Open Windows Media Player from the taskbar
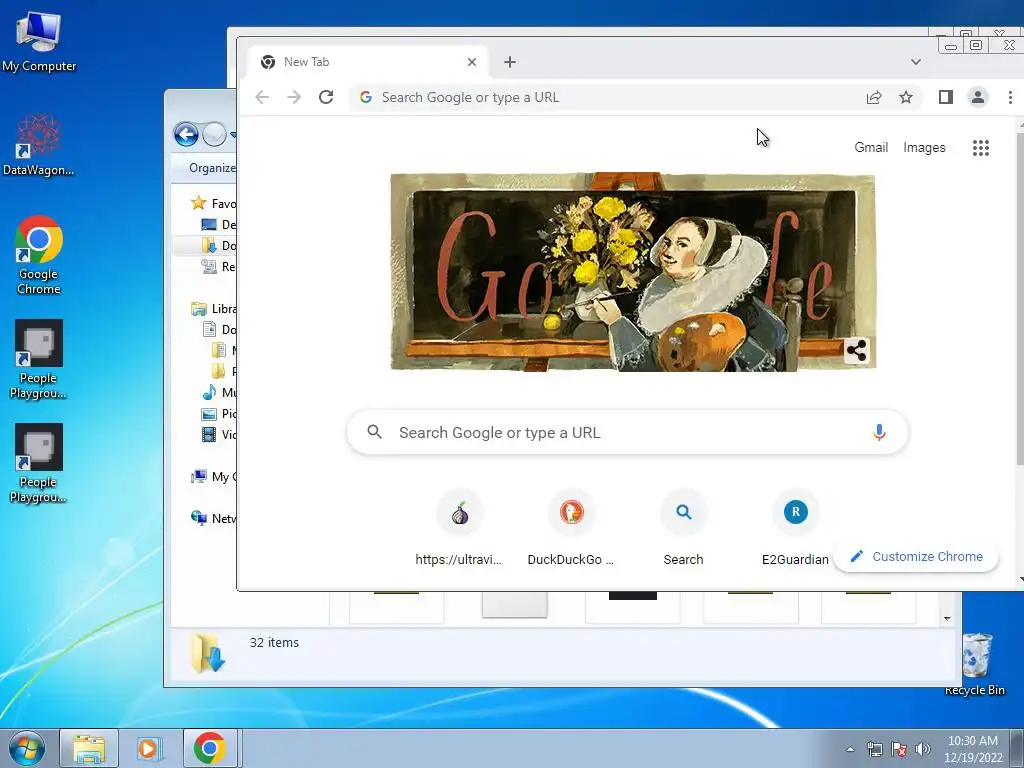This screenshot has height=768, width=1024. (149, 749)
